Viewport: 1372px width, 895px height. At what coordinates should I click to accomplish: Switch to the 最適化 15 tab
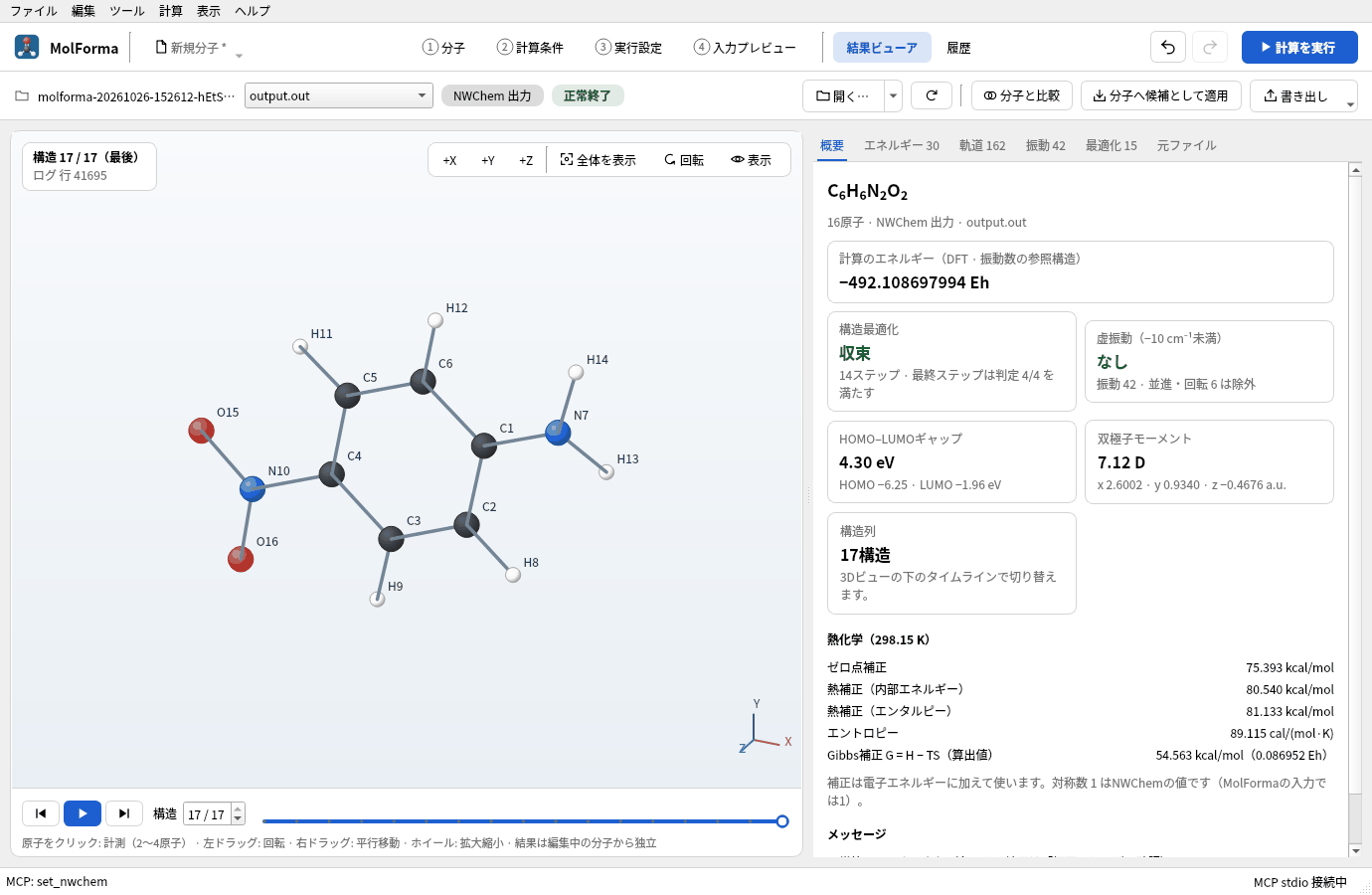coord(1112,145)
